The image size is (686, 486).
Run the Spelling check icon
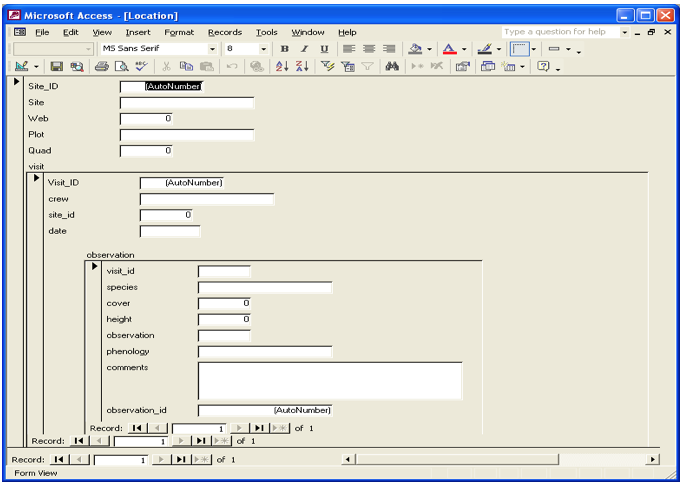141,66
